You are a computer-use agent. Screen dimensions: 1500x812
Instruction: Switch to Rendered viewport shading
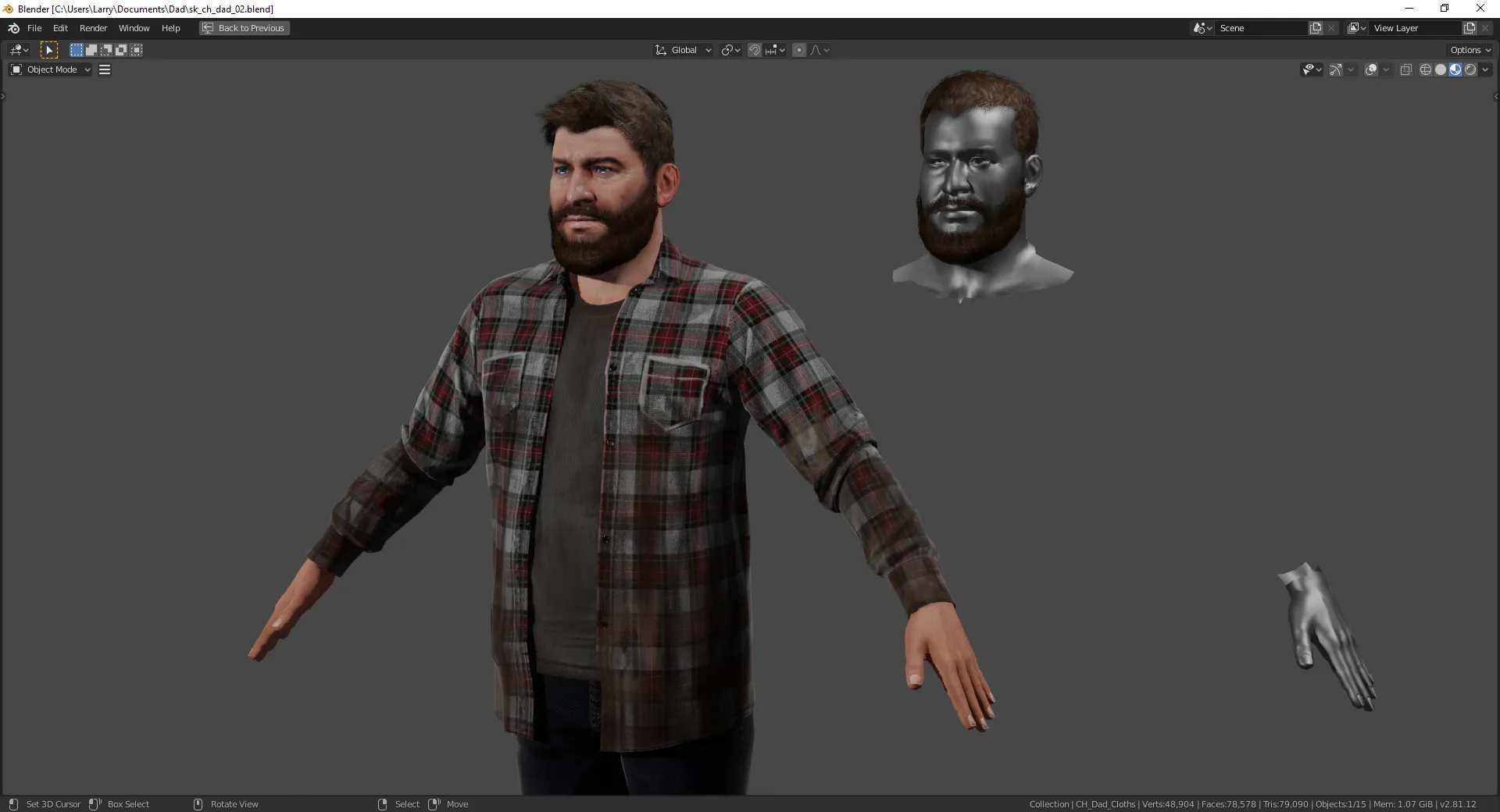click(x=1470, y=69)
